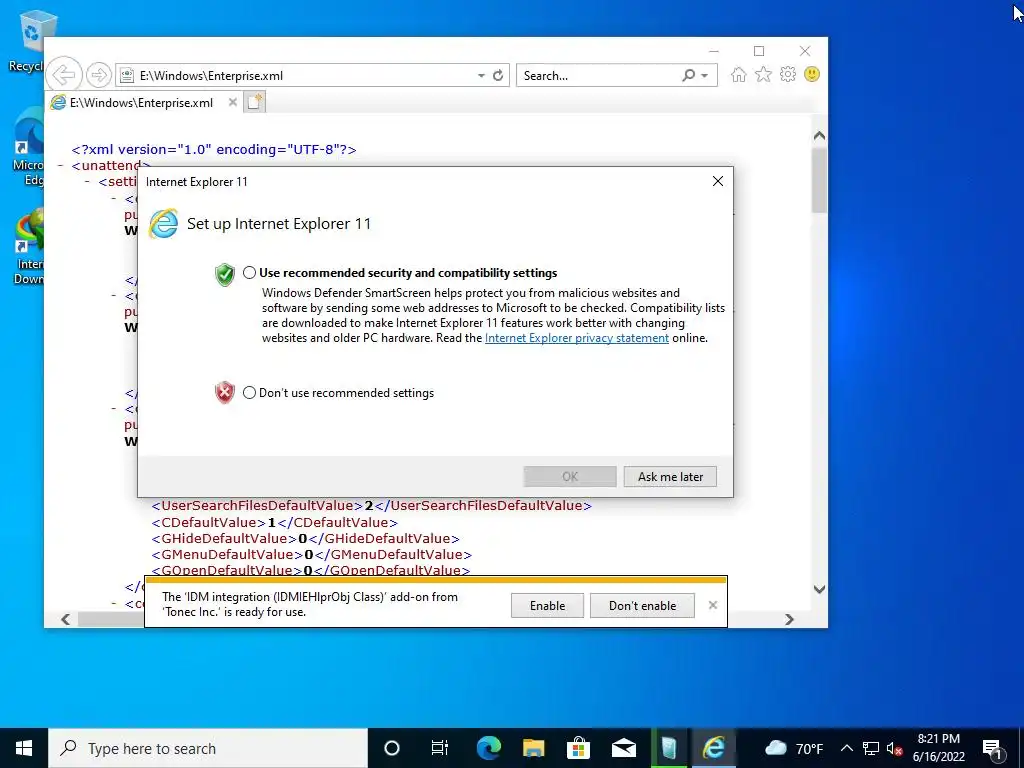This screenshot has height=768, width=1024.
Task: Refresh the Enterprise.xml page
Action: tap(498, 75)
